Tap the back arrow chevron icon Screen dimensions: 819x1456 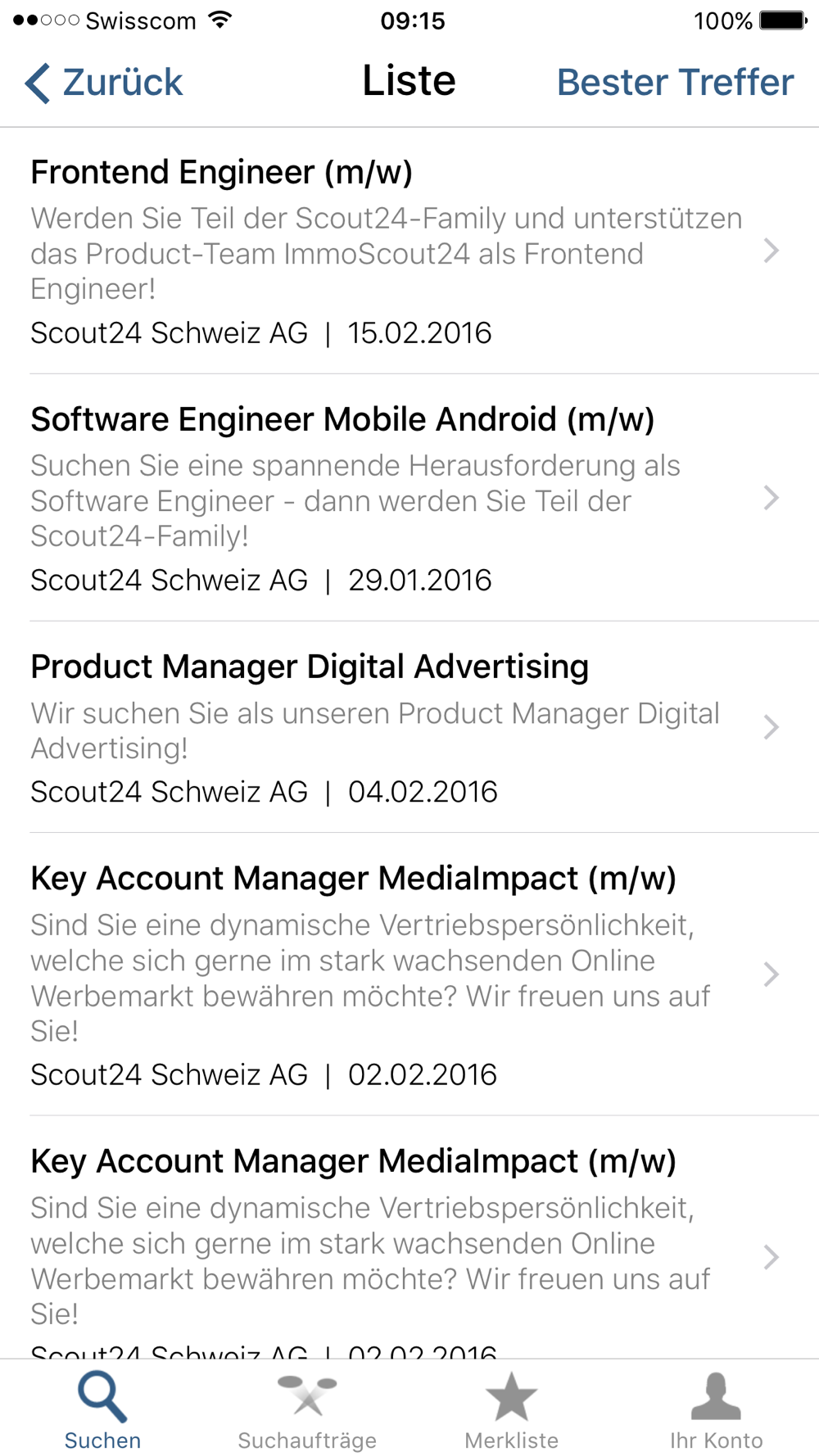[x=38, y=84]
